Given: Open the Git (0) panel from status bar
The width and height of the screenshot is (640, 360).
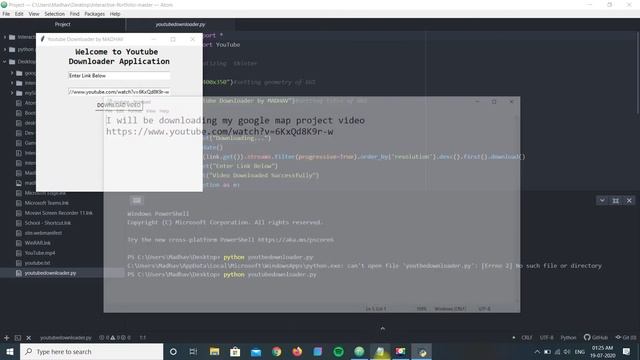Looking at the screenshot, I should pyautogui.click(x=626, y=338).
